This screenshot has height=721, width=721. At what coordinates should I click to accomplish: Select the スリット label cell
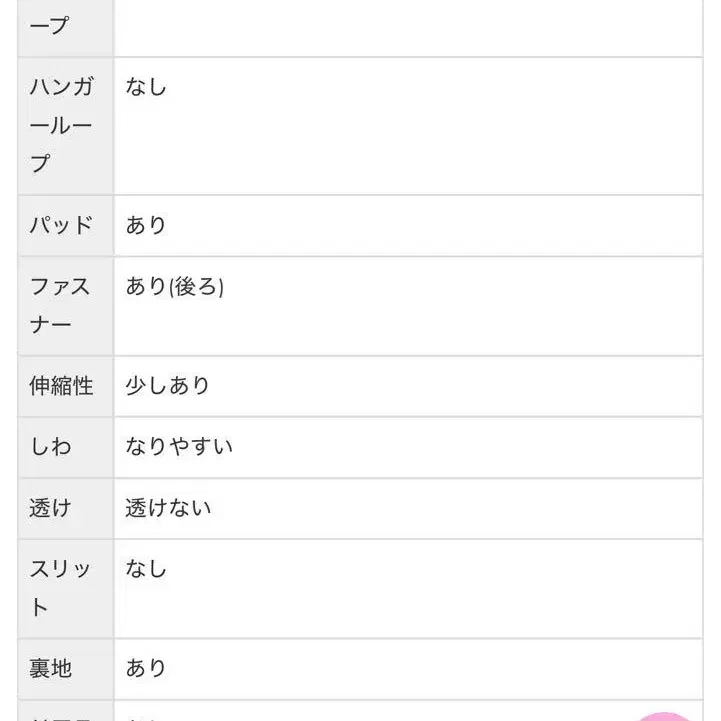(66, 589)
